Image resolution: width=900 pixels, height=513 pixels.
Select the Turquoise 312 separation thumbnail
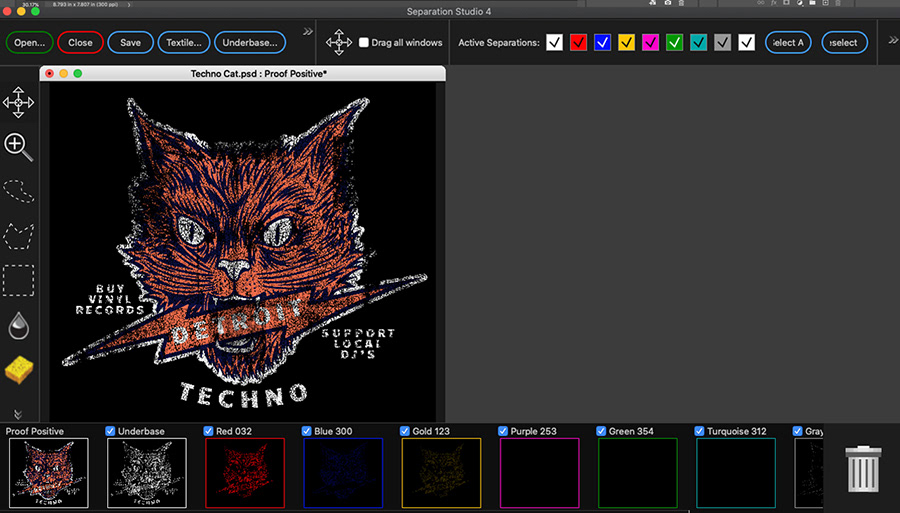736,473
